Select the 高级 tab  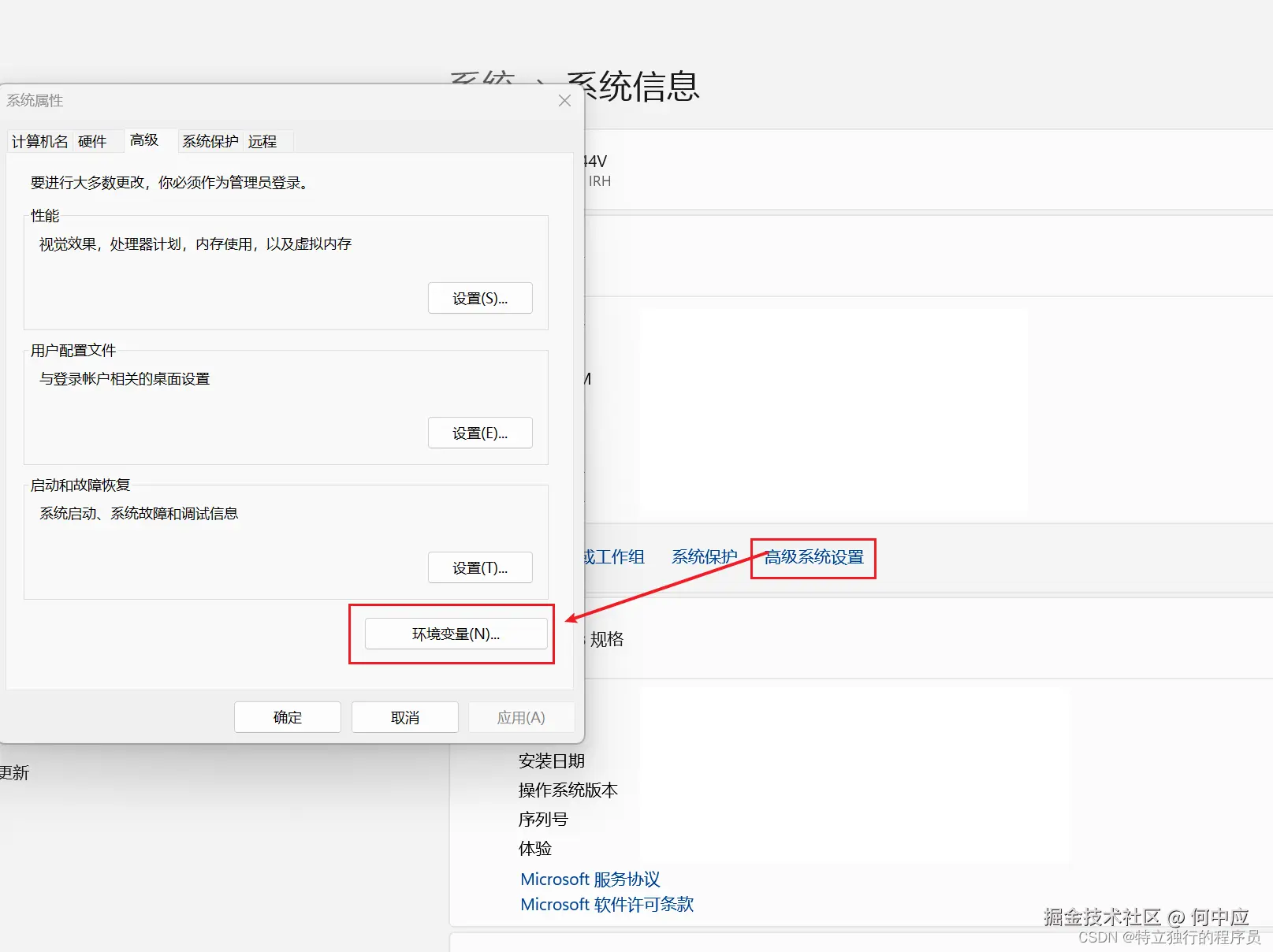tap(144, 139)
